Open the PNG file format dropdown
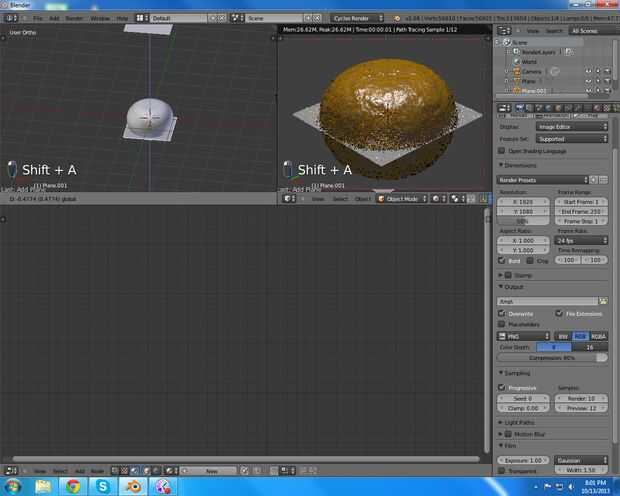620x496 pixels. (524, 336)
